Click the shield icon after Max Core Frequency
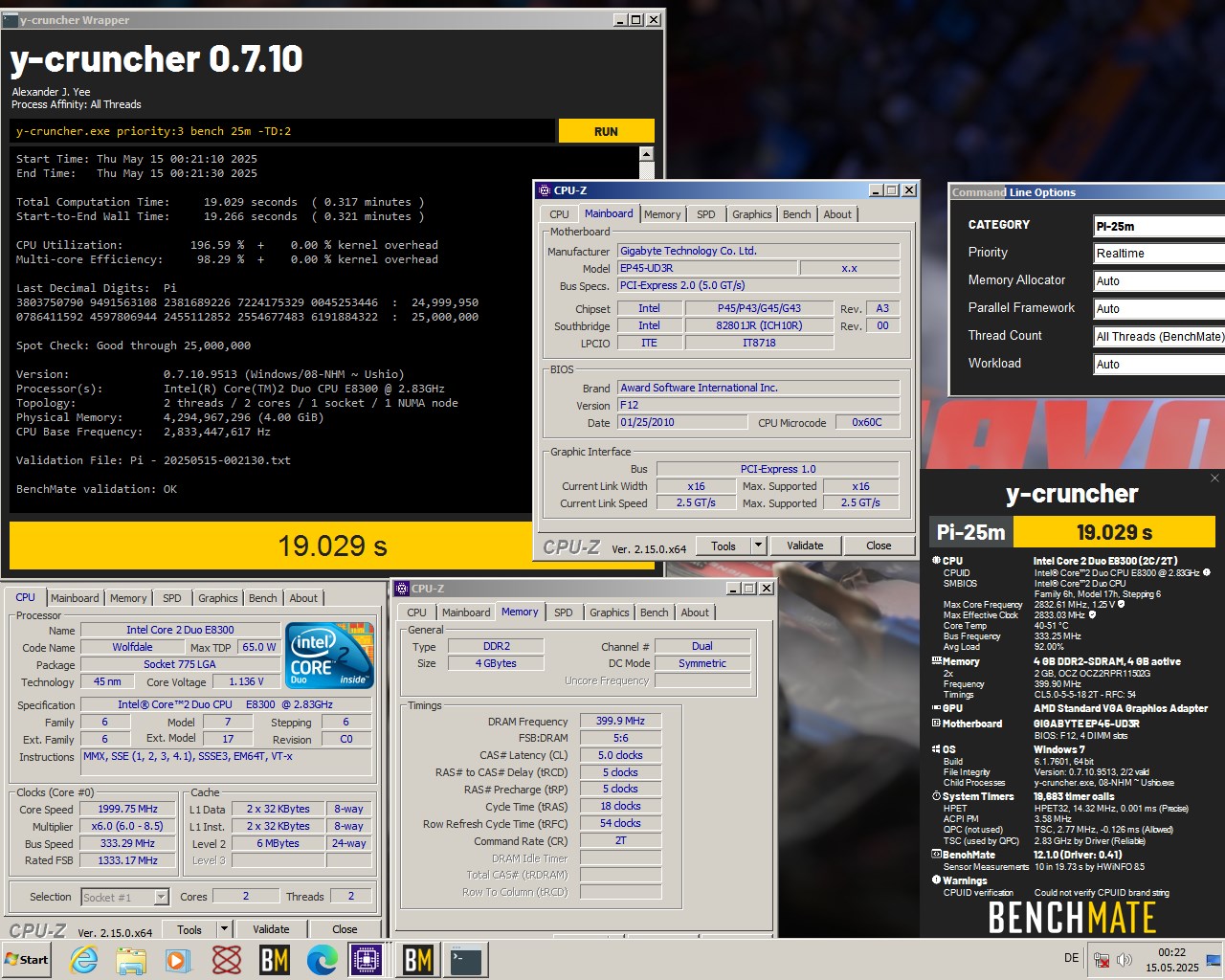Image resolution: width=1225 pixels, height=980 pixels. 1122,604
